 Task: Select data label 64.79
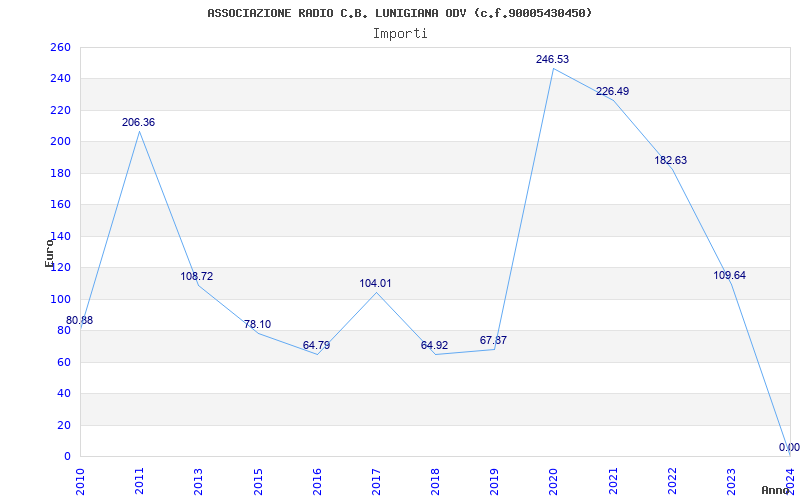click(x=316, y=345)
